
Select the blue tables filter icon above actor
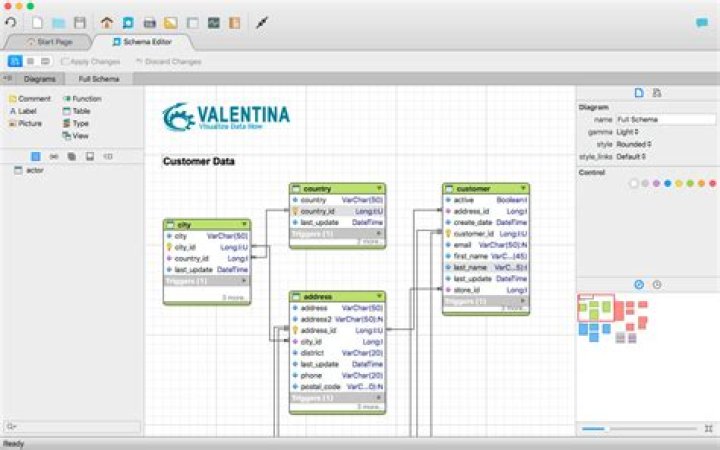pos(36,157)
